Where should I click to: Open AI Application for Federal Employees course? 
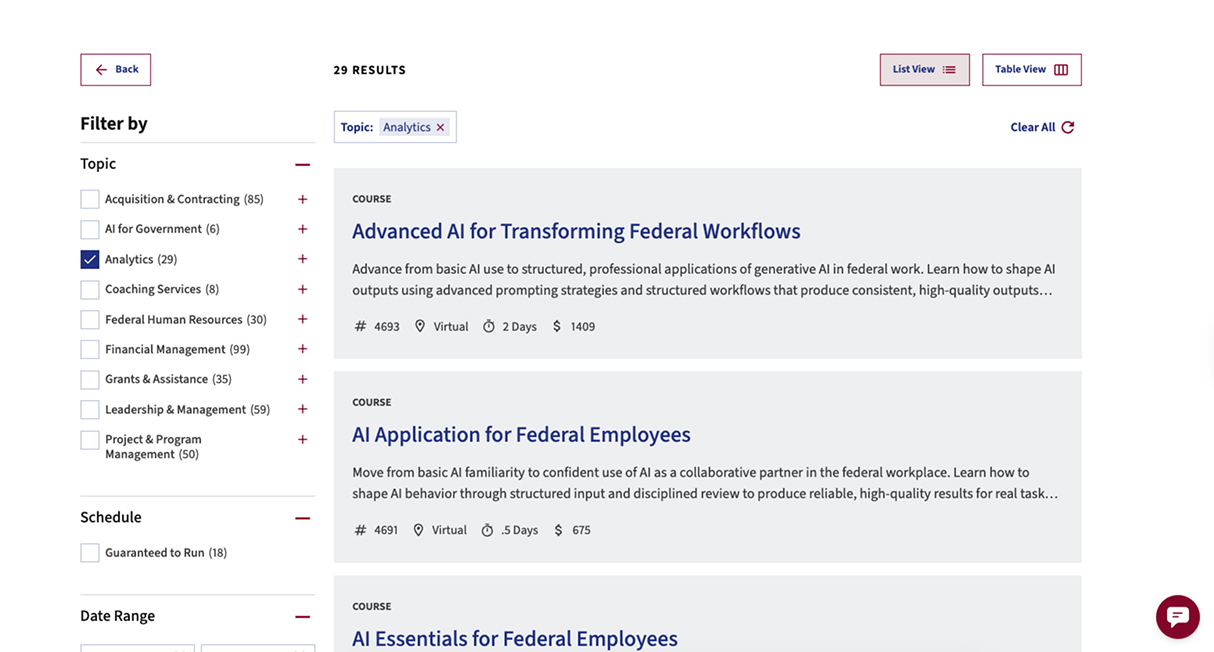[x=521, y=435]
